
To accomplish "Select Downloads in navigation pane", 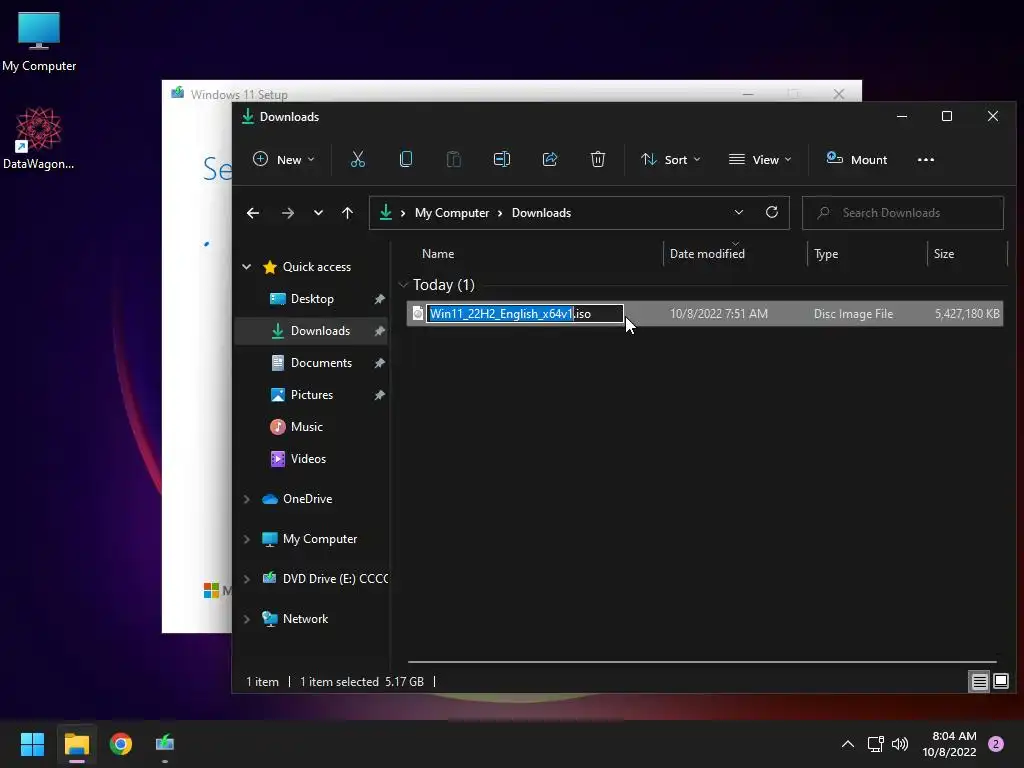I will pos(320,330).
